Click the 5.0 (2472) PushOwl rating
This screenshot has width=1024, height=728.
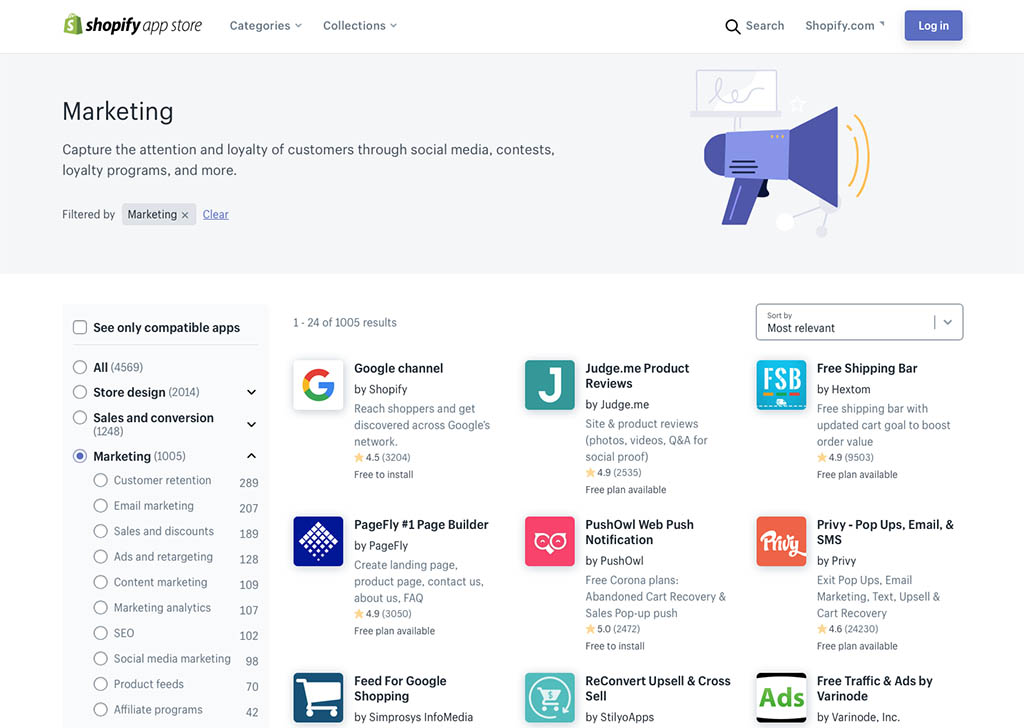613,629
